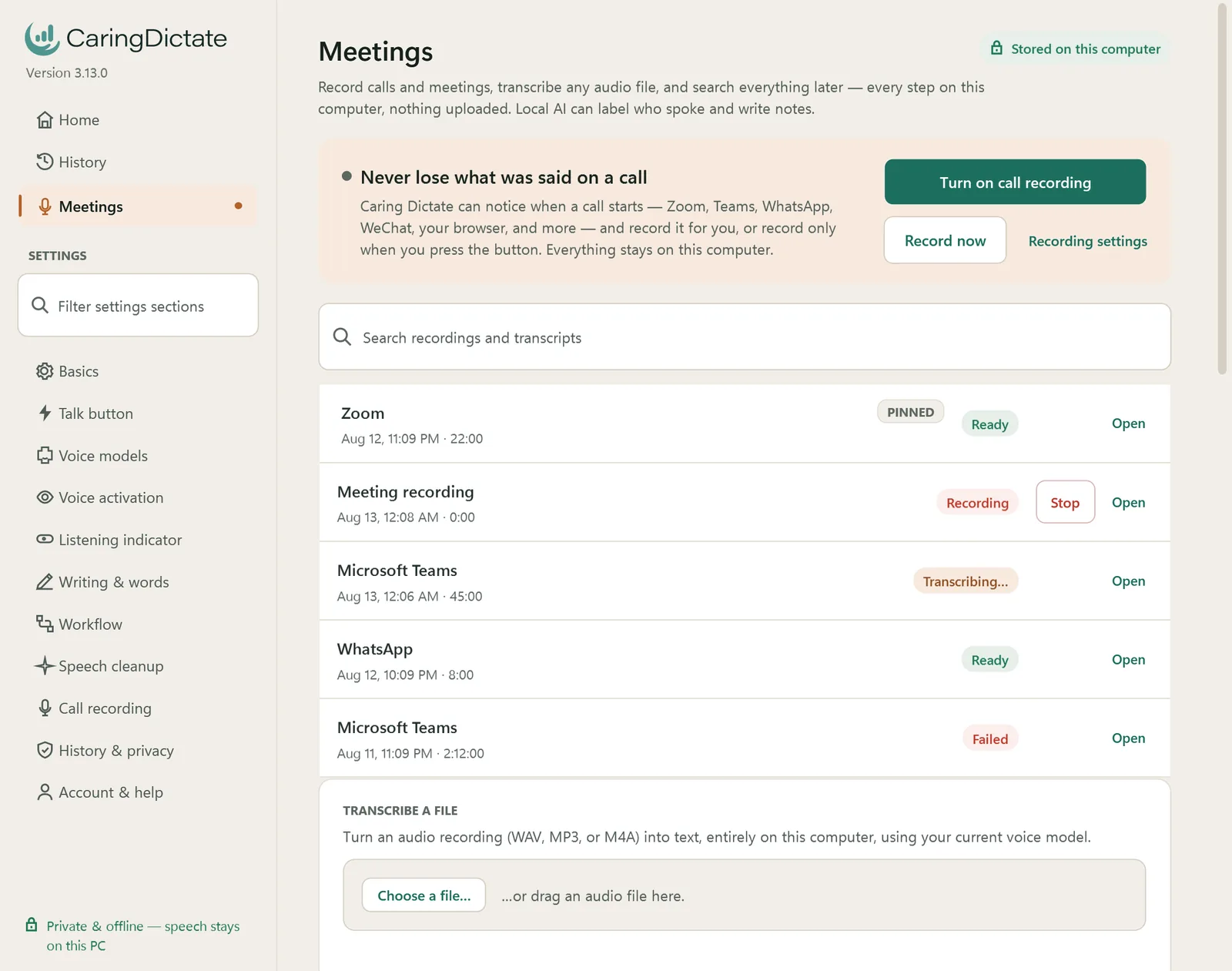Click the page vertical scrollbar
Screen dimensions: 1232x971
(x=1222, y=189)
